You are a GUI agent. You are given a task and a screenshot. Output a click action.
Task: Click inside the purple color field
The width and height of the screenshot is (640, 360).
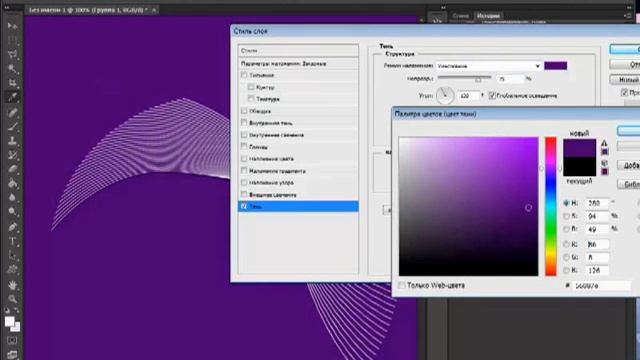click(468, 207)
